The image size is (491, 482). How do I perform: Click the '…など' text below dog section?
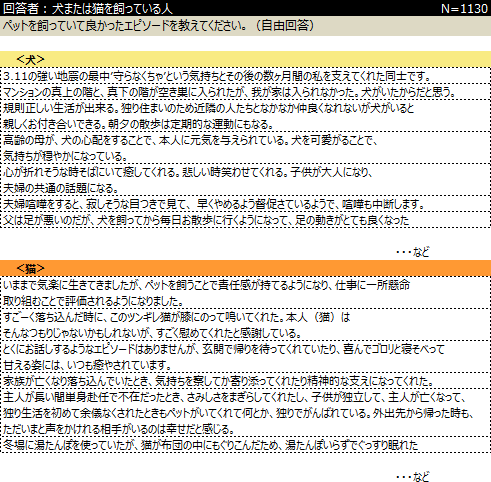413,252
